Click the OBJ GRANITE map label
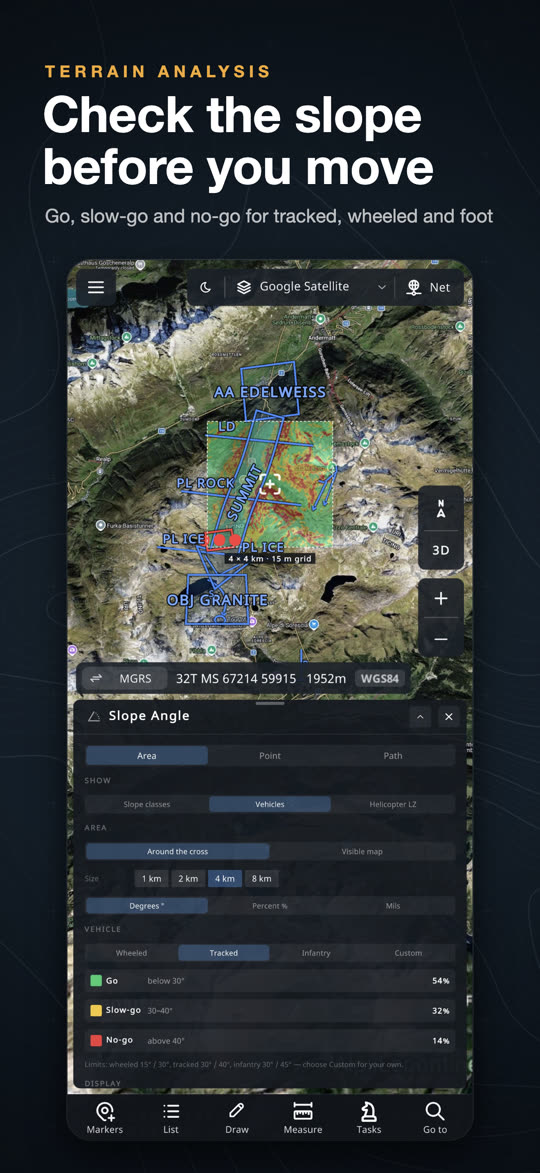Viewport: 540px width, 1173px height. point(217,600)
